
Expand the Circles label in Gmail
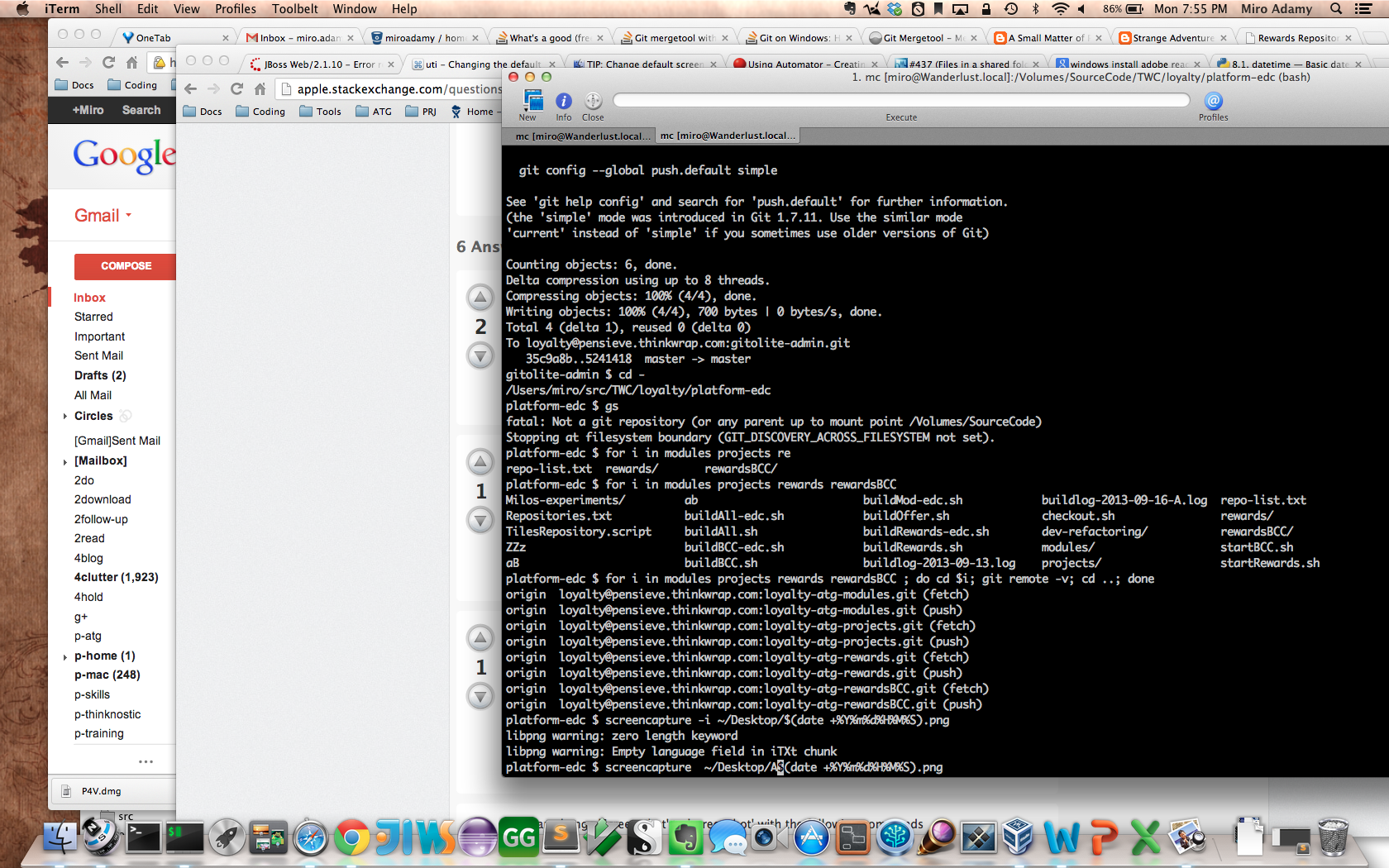(x=65, y=417)
